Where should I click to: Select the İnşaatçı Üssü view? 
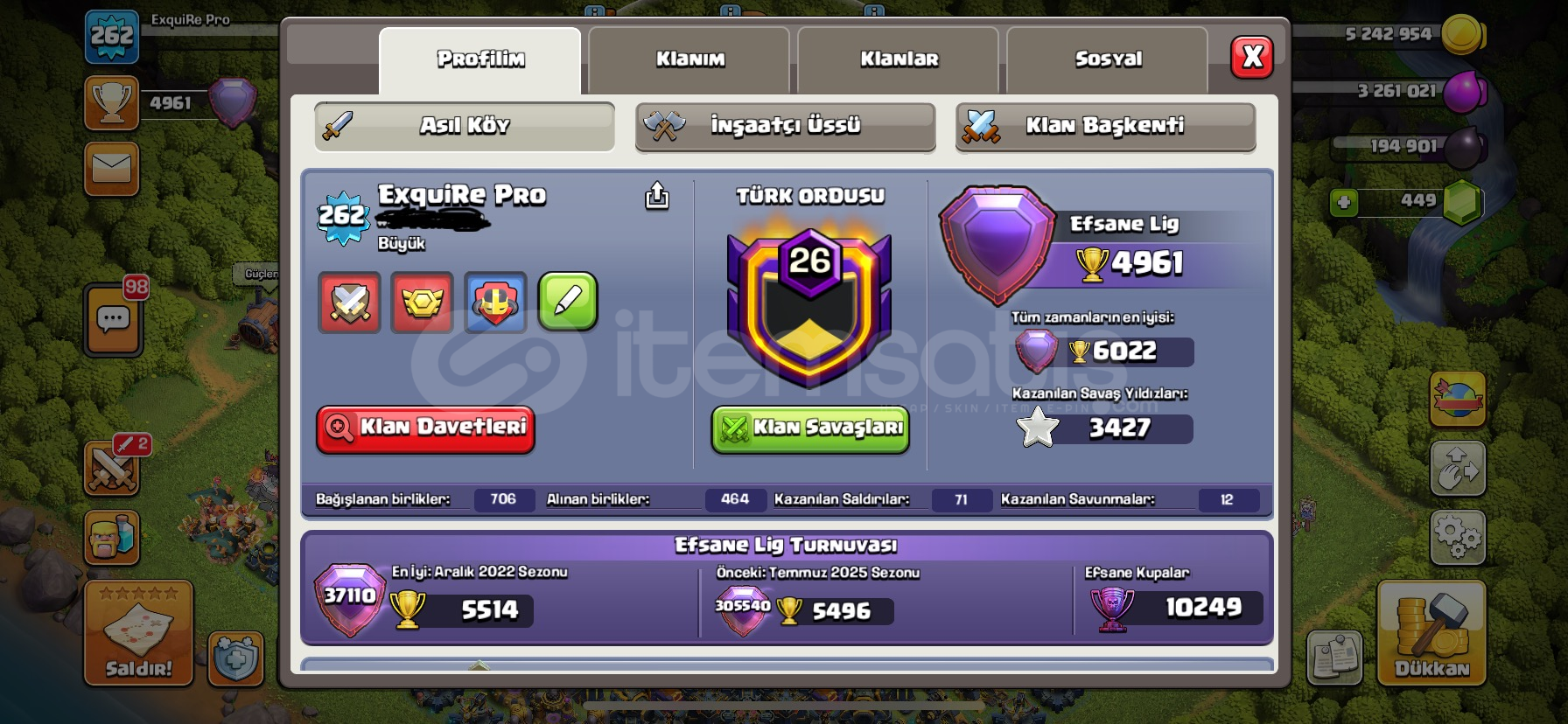pyautogui.click(x=785, y=127)
